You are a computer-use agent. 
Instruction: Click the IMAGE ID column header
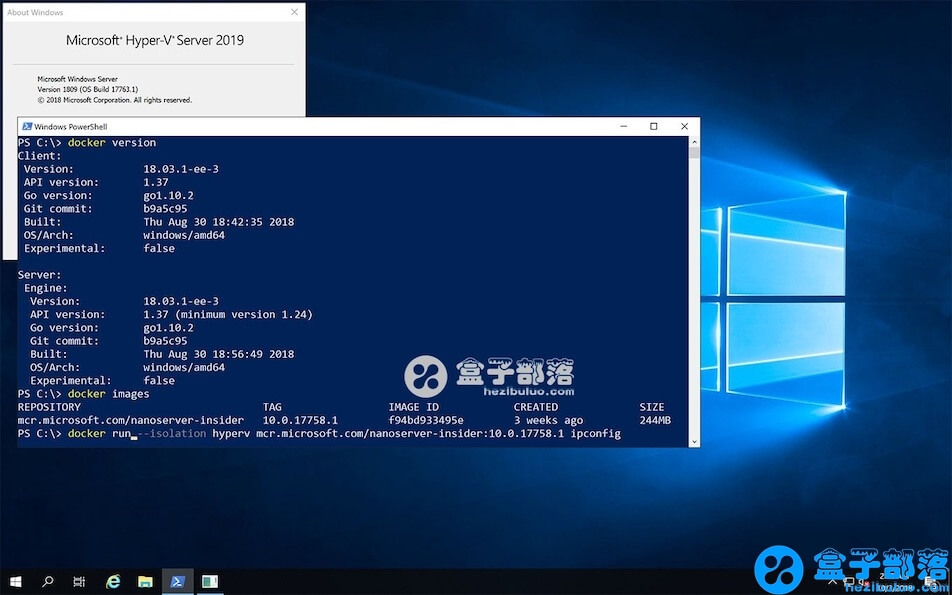(413, 407)
